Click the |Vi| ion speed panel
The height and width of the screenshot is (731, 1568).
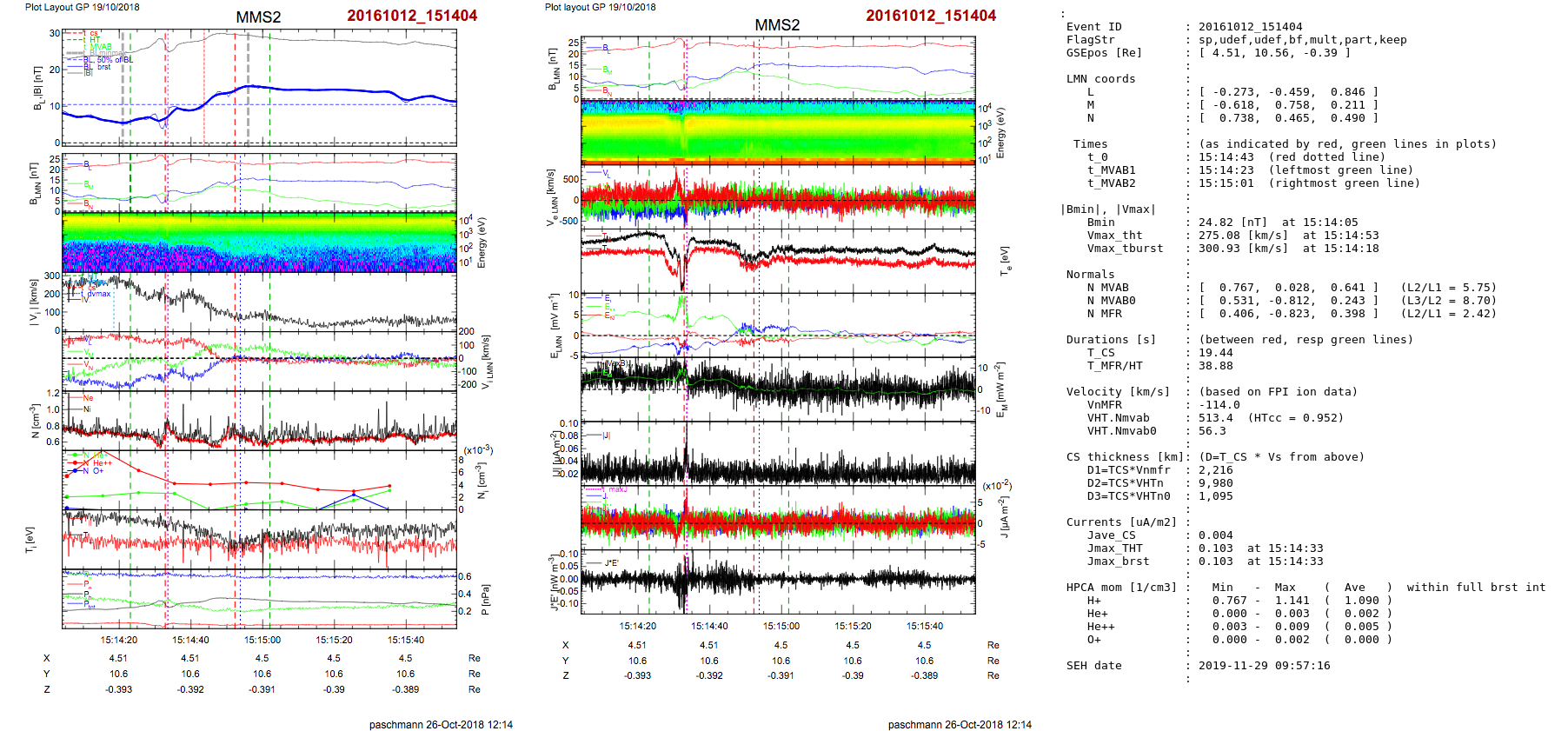[x=259, y=302]
